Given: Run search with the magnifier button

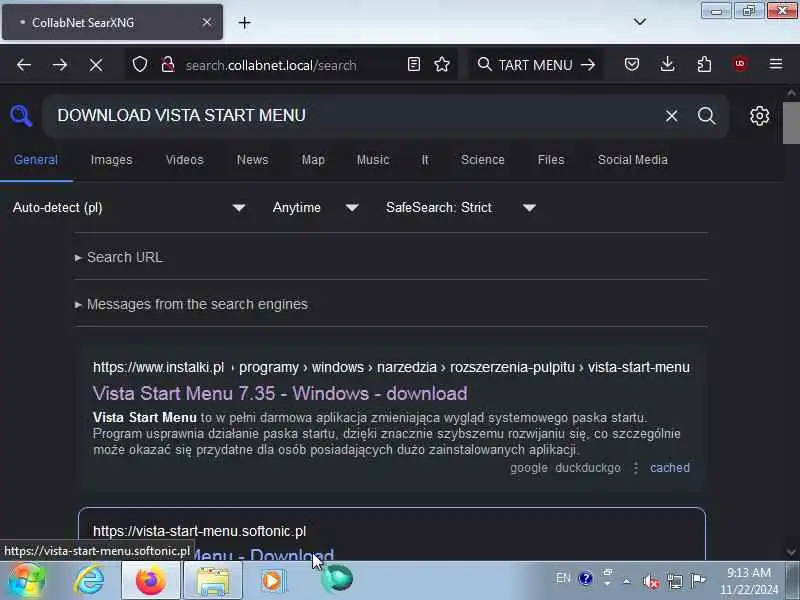Looking at the screenshot, I should pyautogui.click(x=707, y=116).
